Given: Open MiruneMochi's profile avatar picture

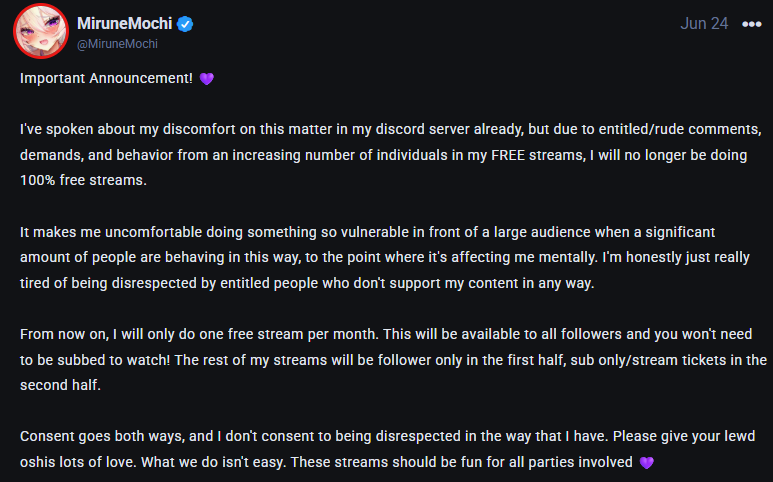Looking at the screenshot, I should click(x=41, y=31).
